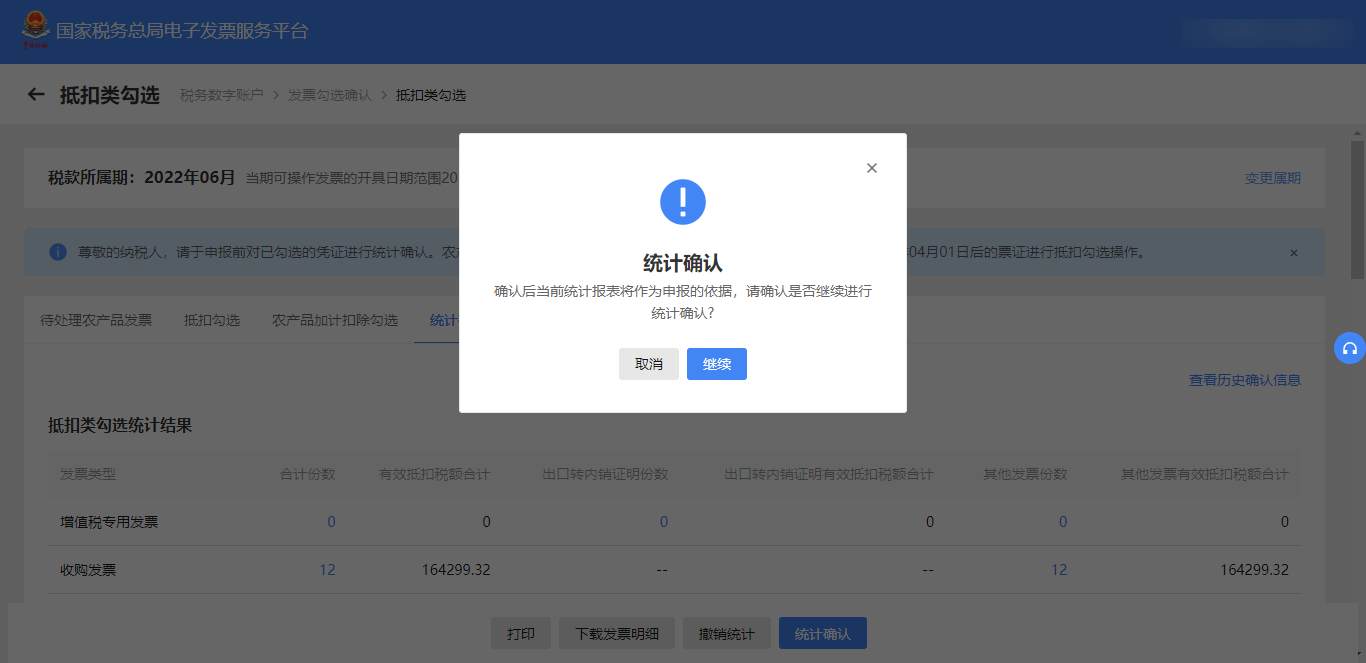The width and height of the screenshot is (1366, 663).
Task: Click the back arrow beside 抵扣类勾选
Action: (36, 95)
